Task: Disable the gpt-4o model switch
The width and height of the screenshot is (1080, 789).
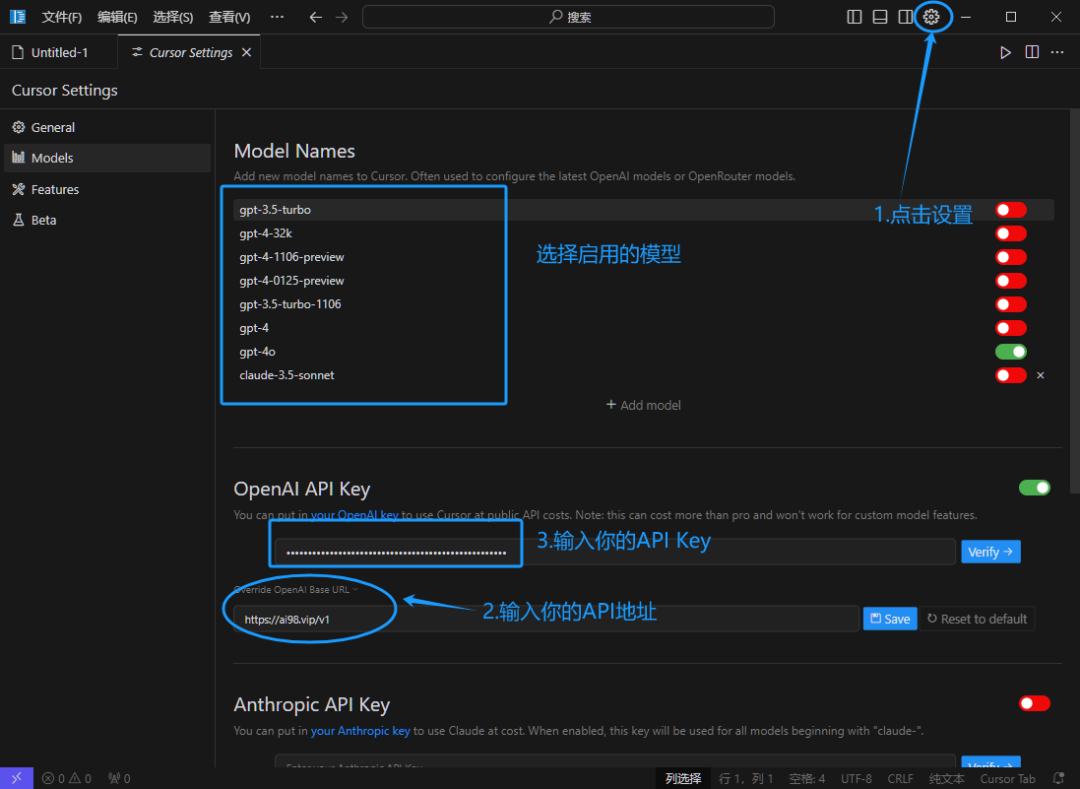Action: [x=1010, y=352]
